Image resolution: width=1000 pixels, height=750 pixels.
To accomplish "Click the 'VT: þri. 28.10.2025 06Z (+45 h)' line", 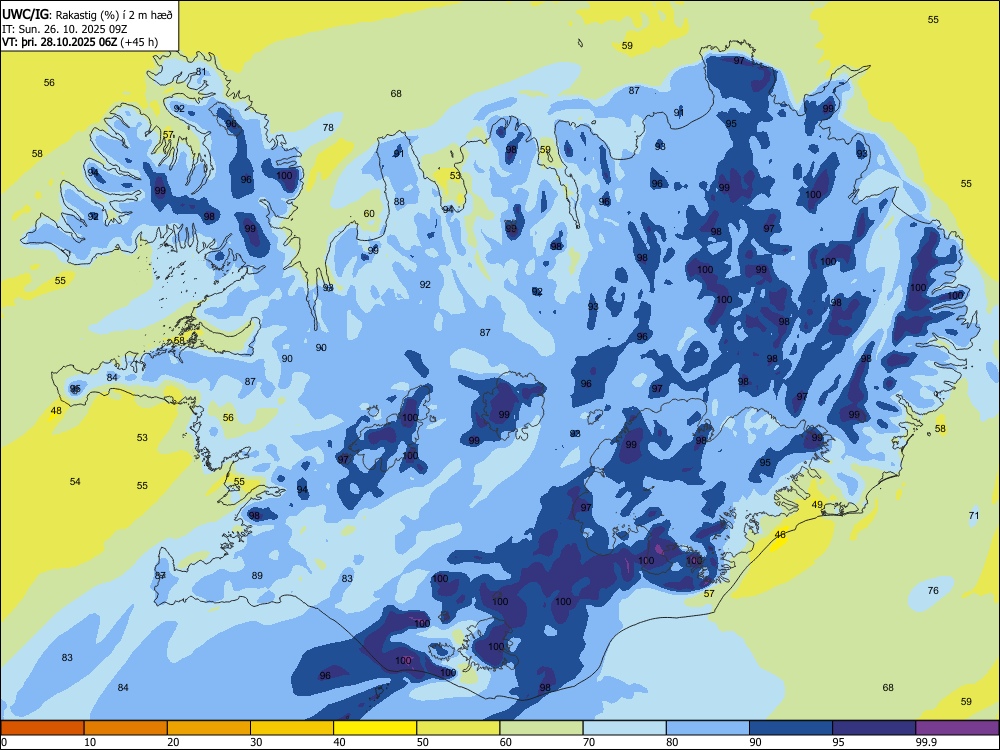I will (80, 42).
